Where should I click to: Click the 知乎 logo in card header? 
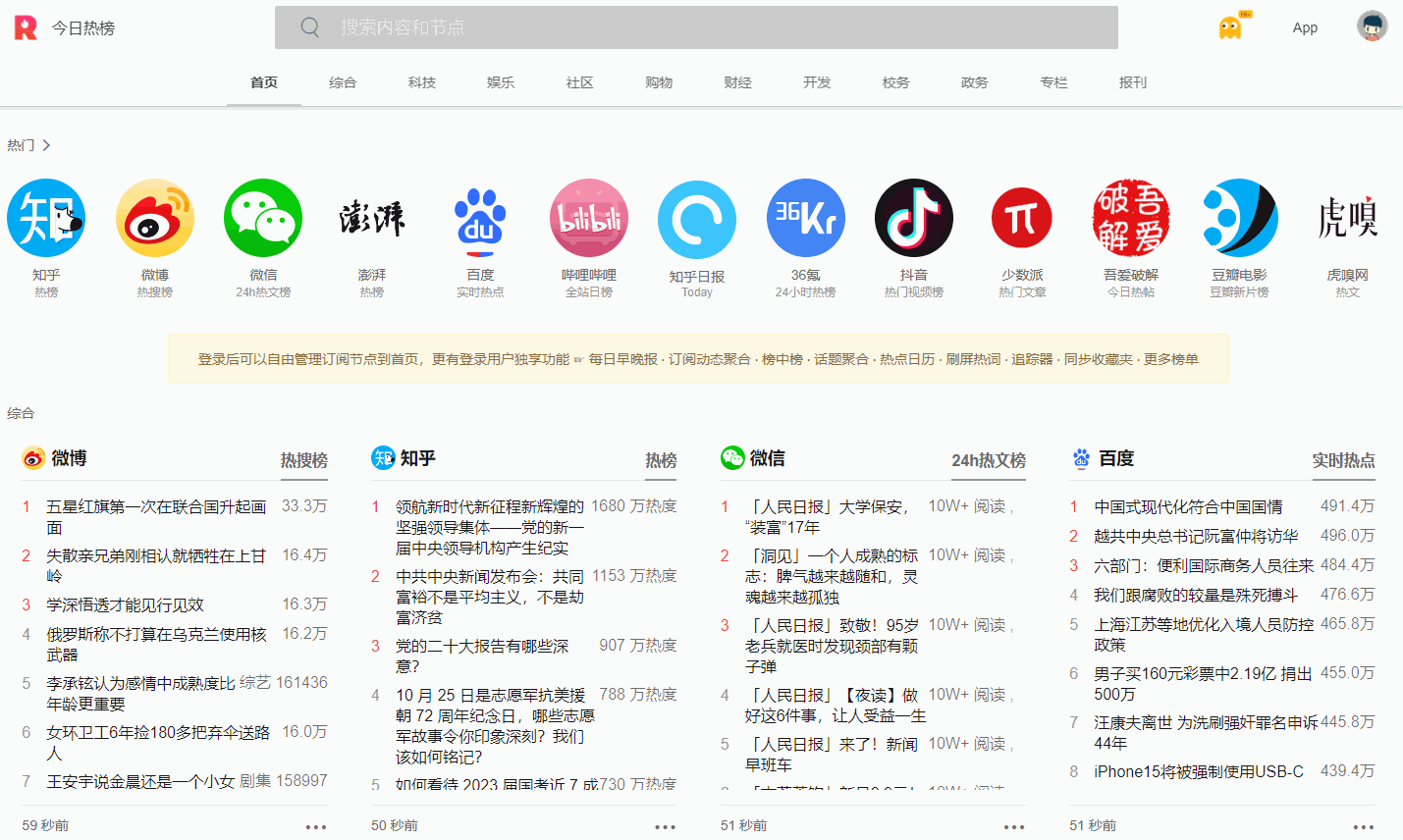[x=383, y=458]
